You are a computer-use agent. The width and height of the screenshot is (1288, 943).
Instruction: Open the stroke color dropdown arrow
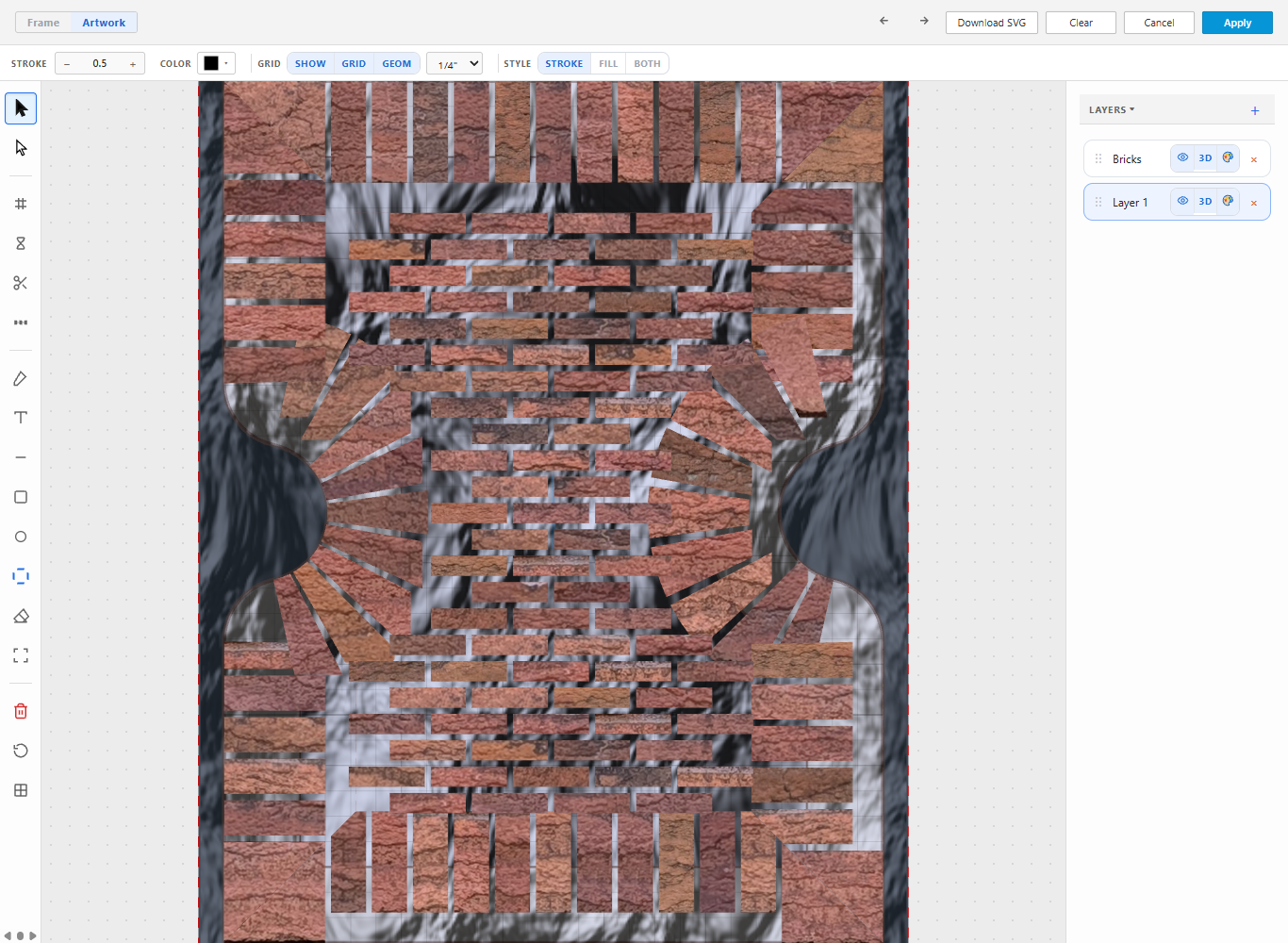point(226,63)
